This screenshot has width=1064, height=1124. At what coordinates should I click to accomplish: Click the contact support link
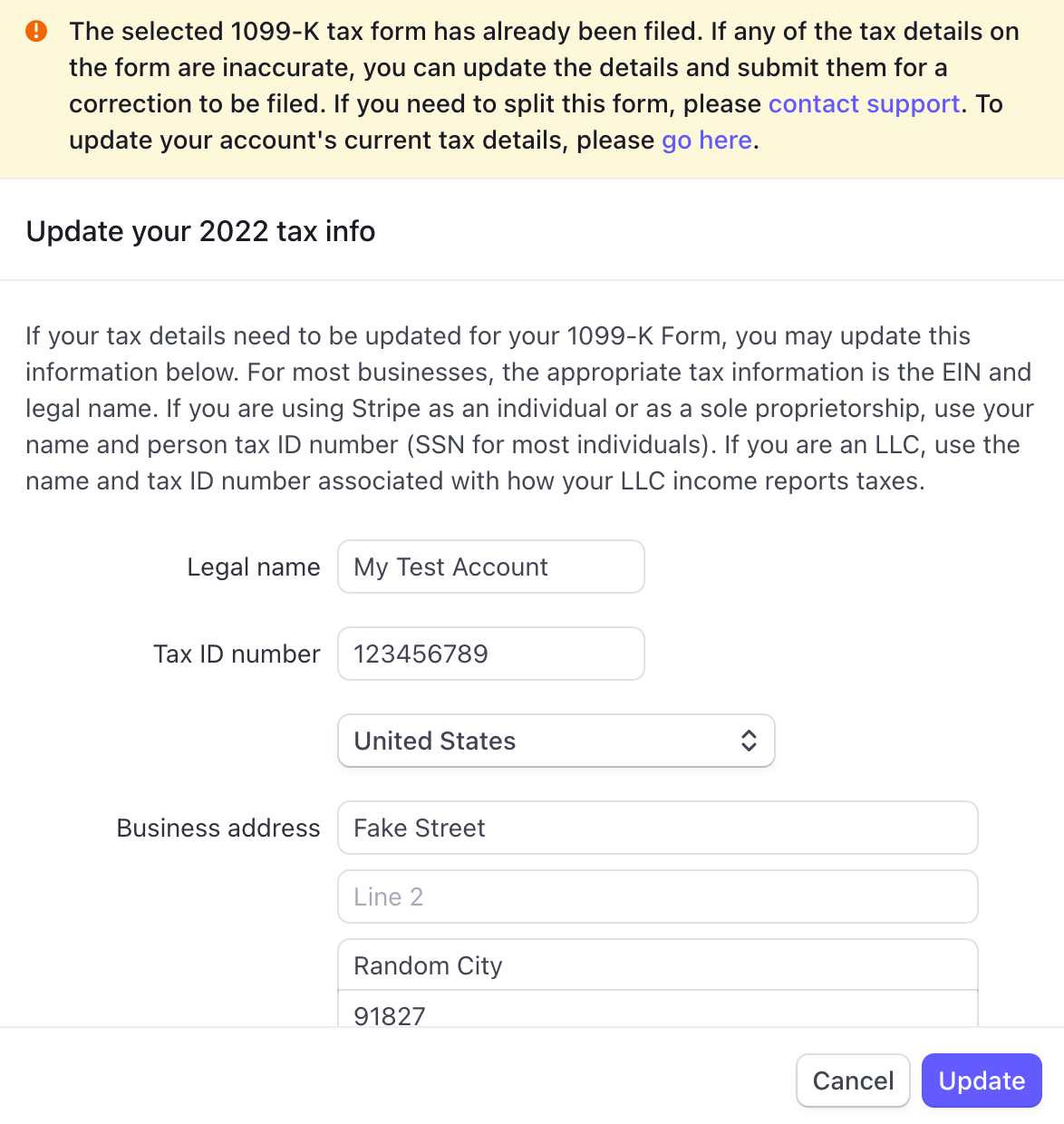point(863,103)
